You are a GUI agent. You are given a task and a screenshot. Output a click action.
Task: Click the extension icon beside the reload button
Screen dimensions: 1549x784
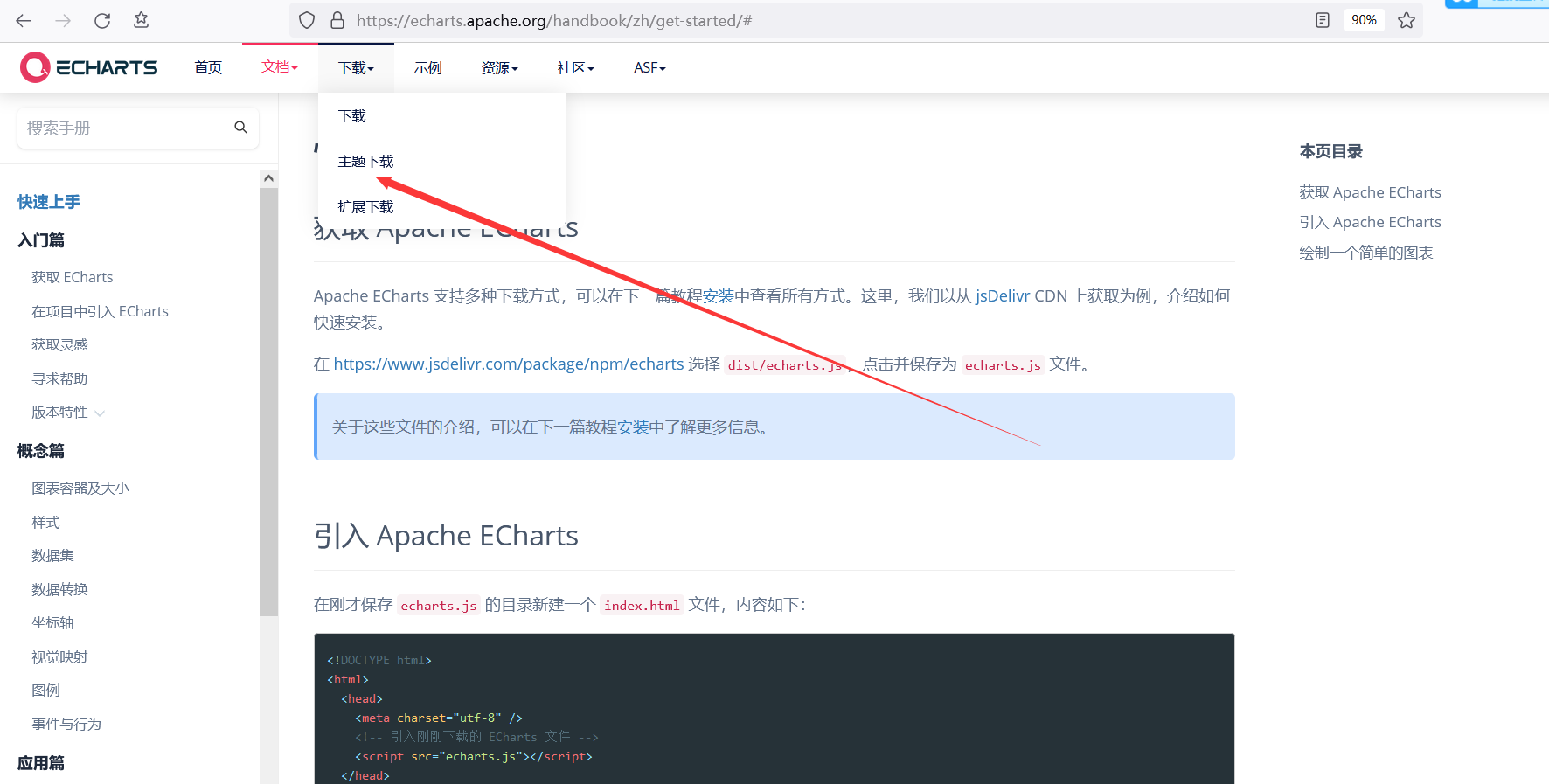141,20
